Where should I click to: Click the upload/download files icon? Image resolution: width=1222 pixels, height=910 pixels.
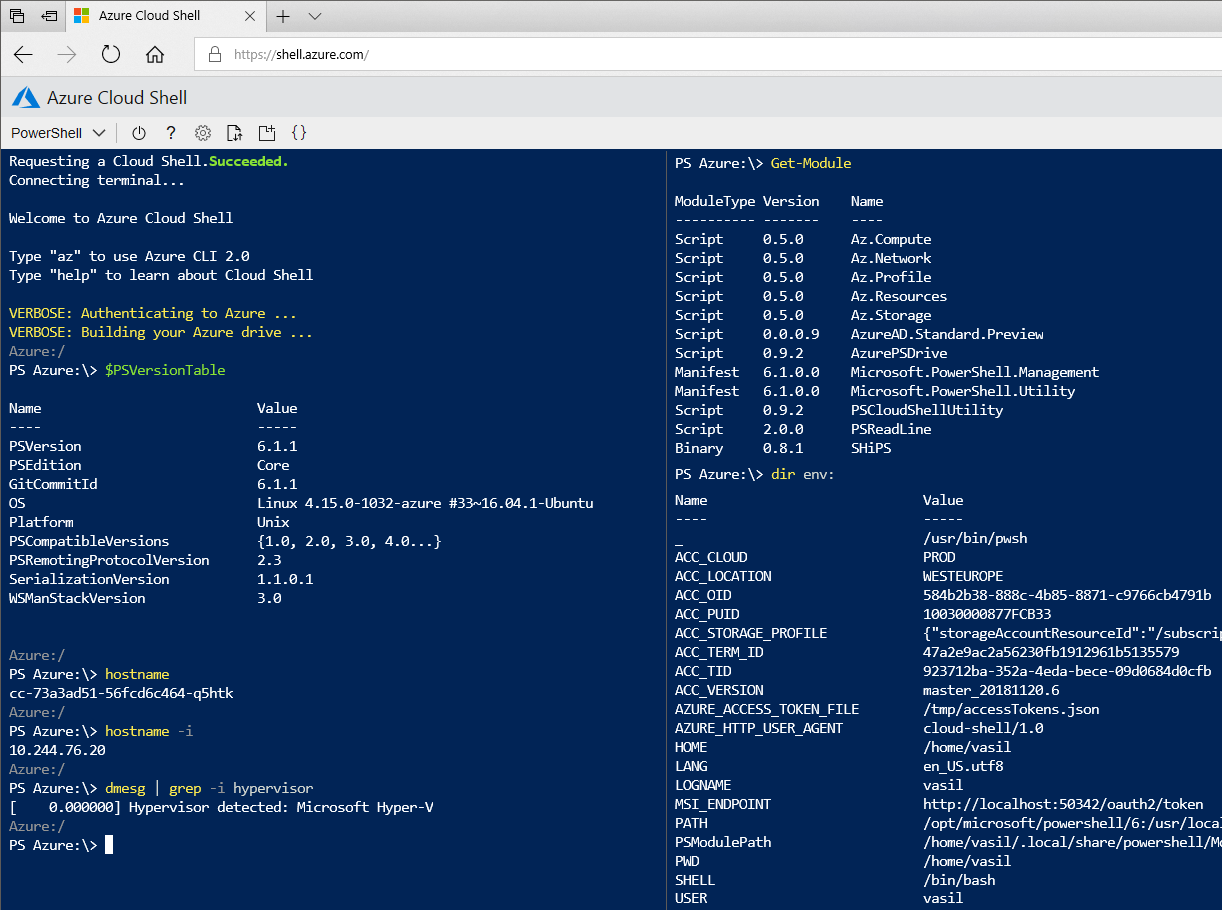click(x=235, y=133)
